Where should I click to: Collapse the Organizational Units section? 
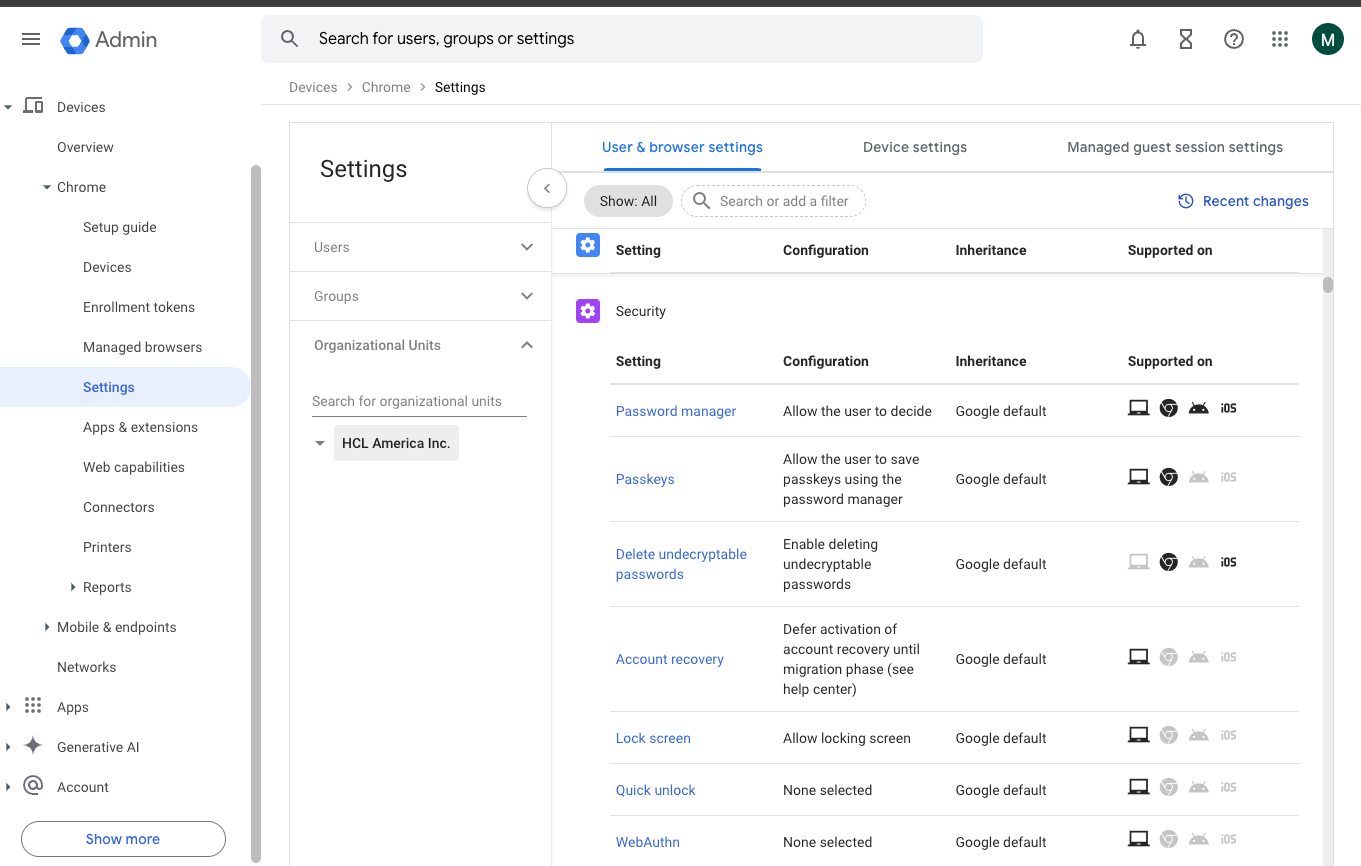pos(527,345)
